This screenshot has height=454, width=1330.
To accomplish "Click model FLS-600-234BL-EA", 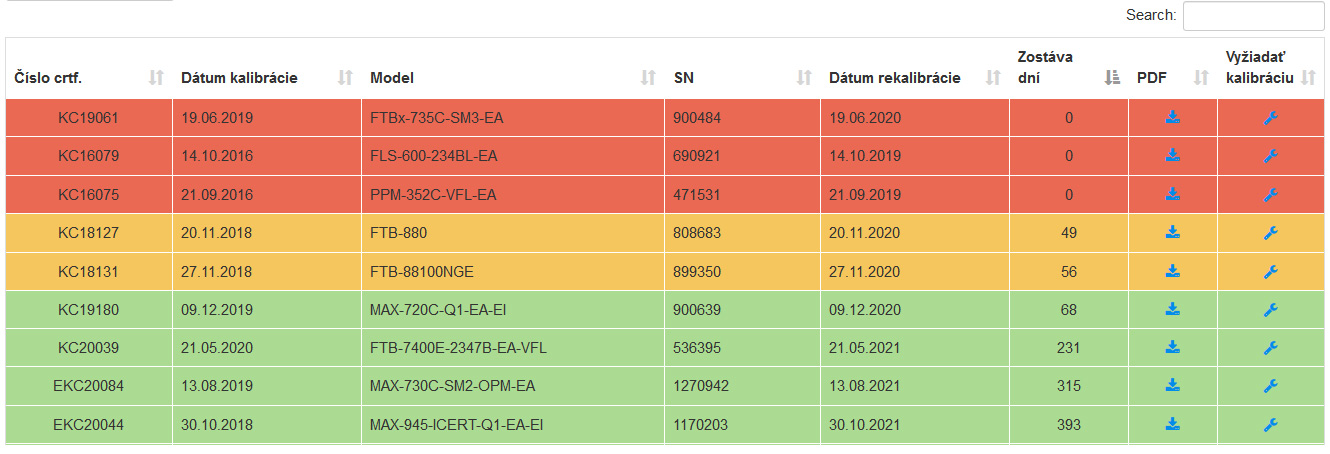I will click(435, 156).
